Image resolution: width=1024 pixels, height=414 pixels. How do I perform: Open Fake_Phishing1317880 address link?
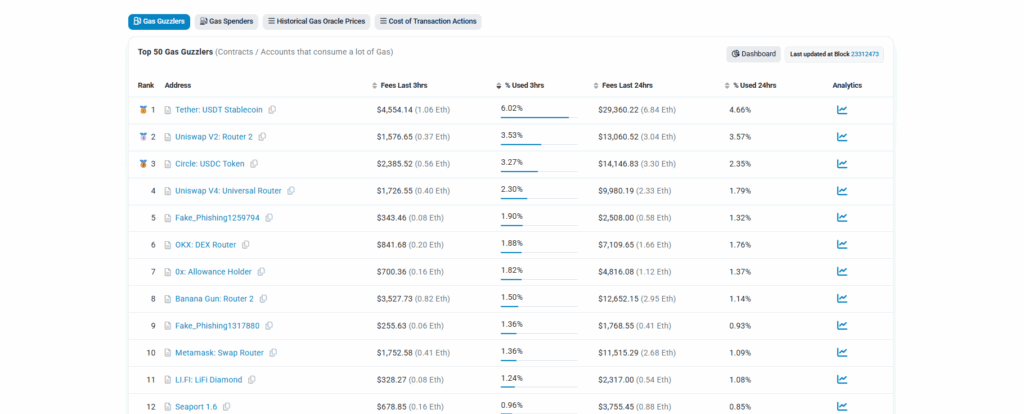[217, 325]
